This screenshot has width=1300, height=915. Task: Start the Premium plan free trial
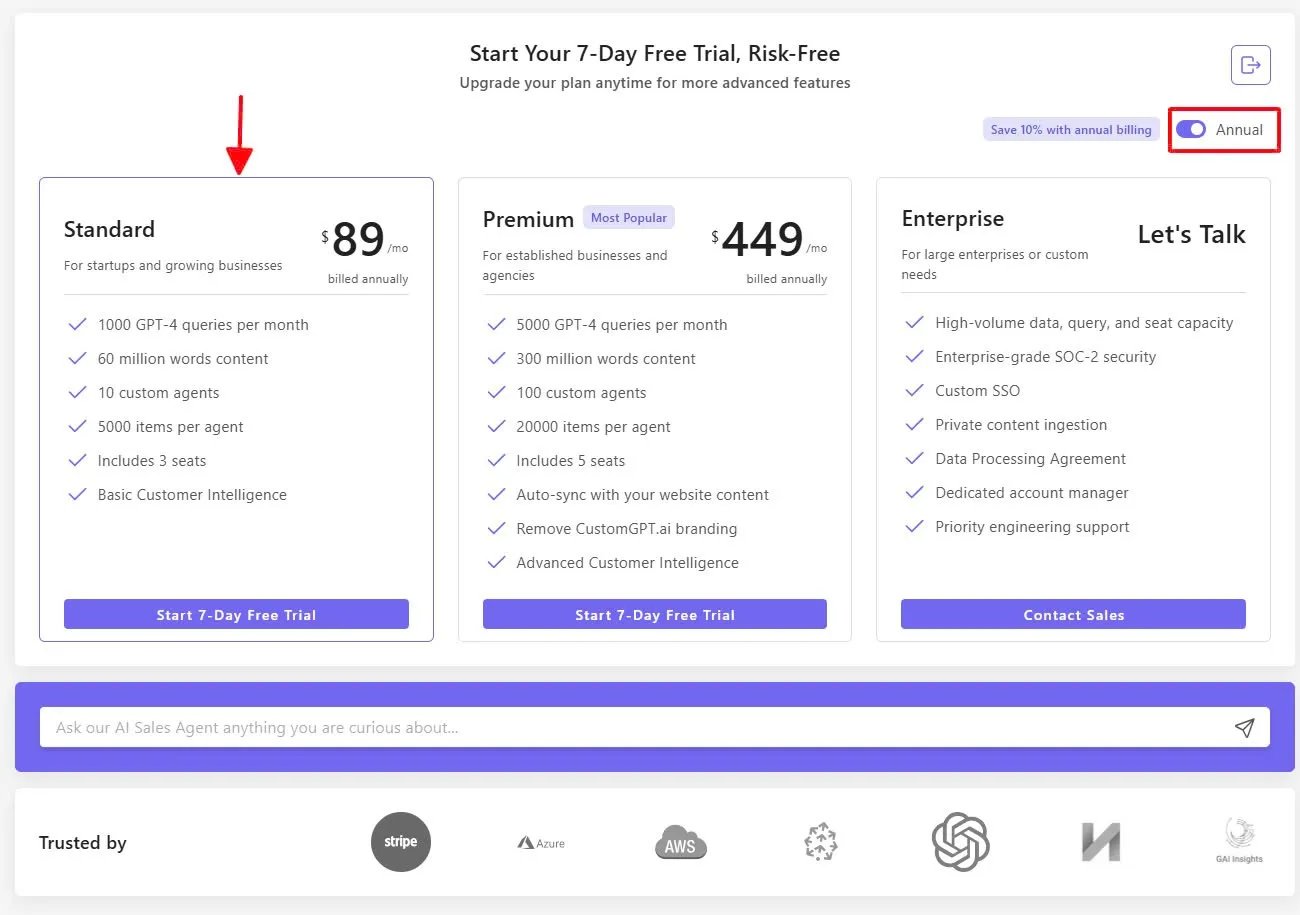coord(655,615)
